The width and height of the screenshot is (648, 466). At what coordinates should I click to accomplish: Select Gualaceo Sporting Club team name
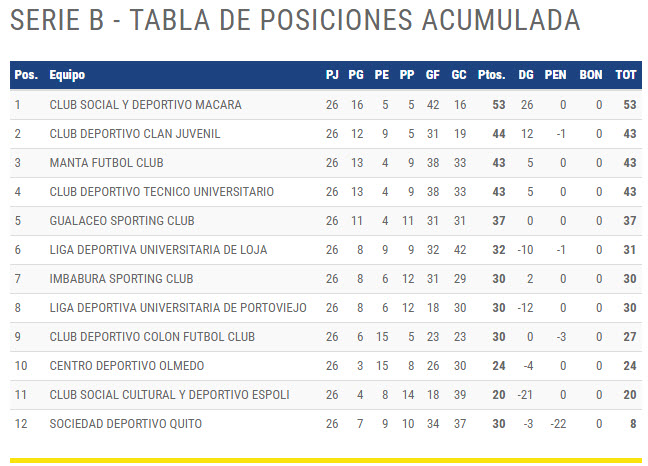tap(122, 221)
